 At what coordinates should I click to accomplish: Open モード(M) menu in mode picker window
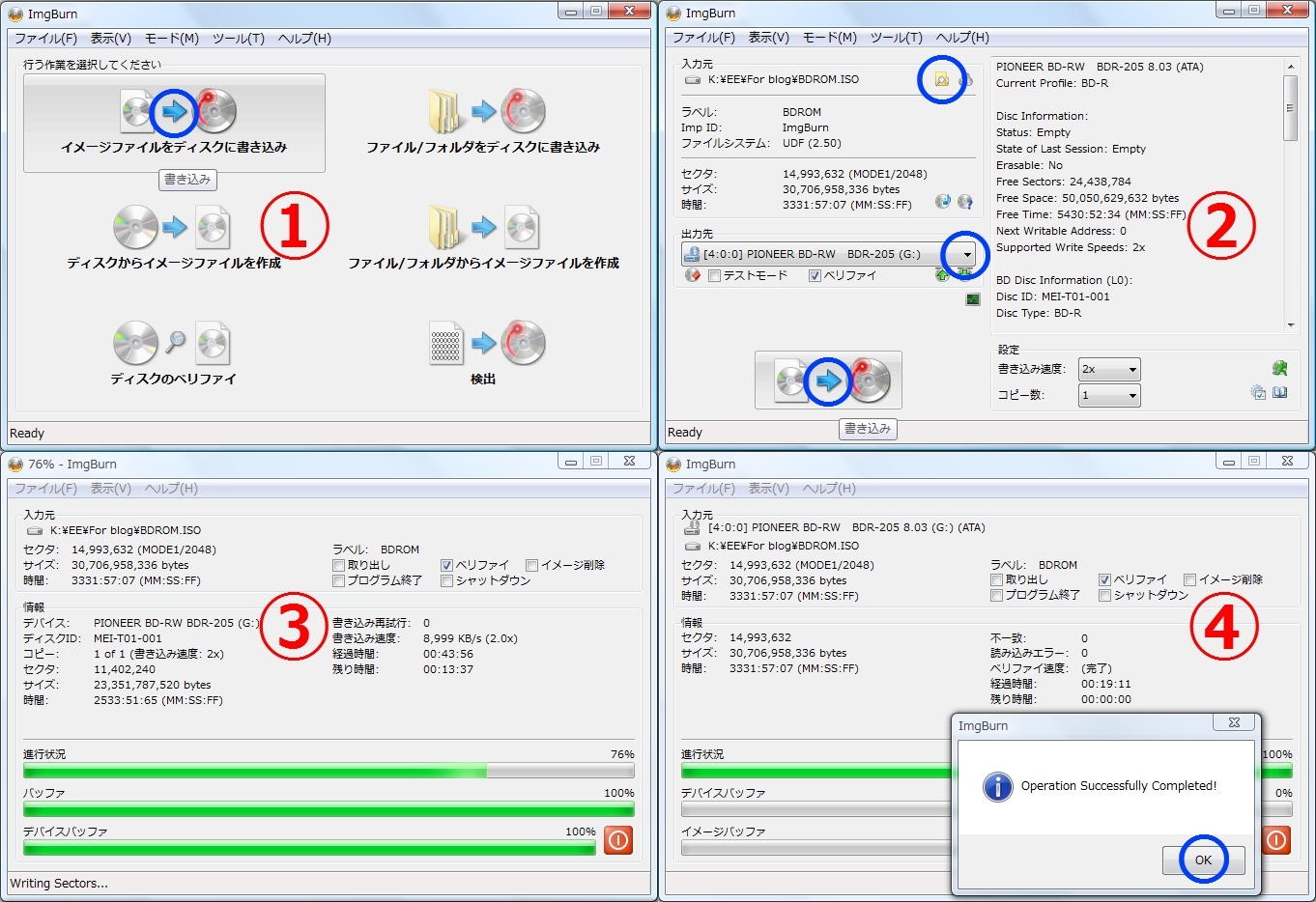[x=172, y=39]
